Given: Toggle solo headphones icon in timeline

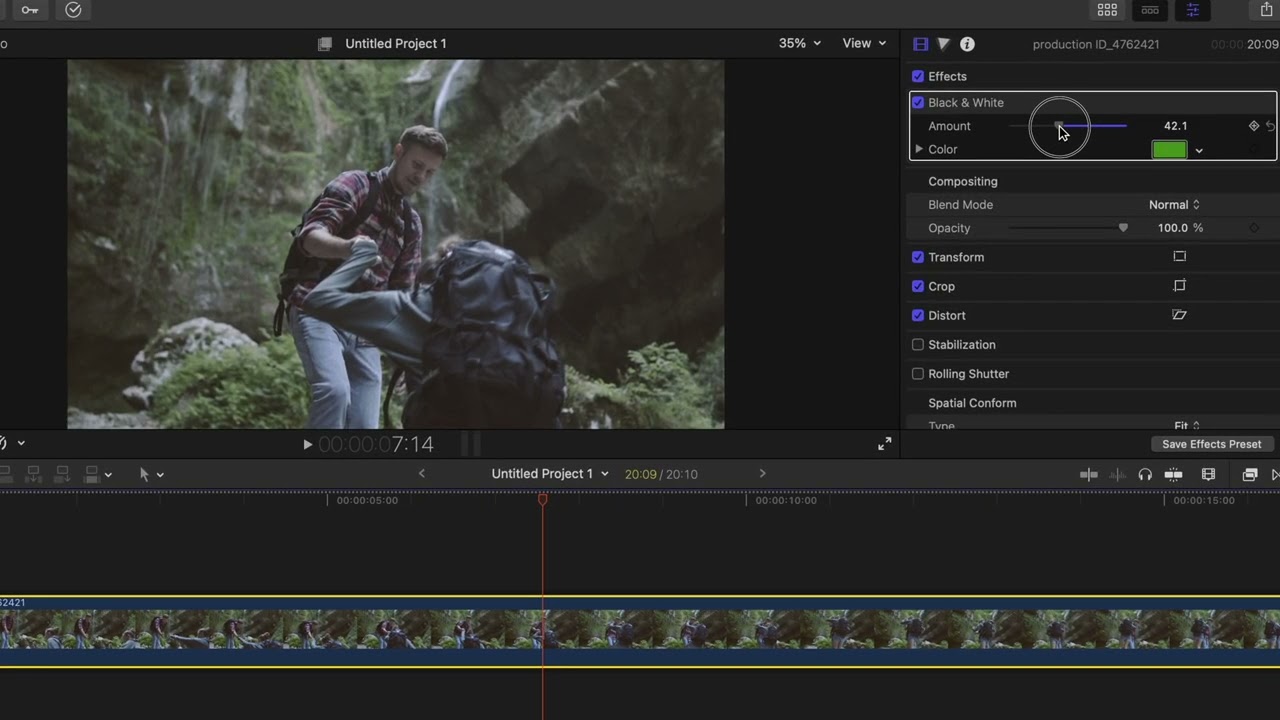Looking at the screenshot, I should (x=1145, y=475).
